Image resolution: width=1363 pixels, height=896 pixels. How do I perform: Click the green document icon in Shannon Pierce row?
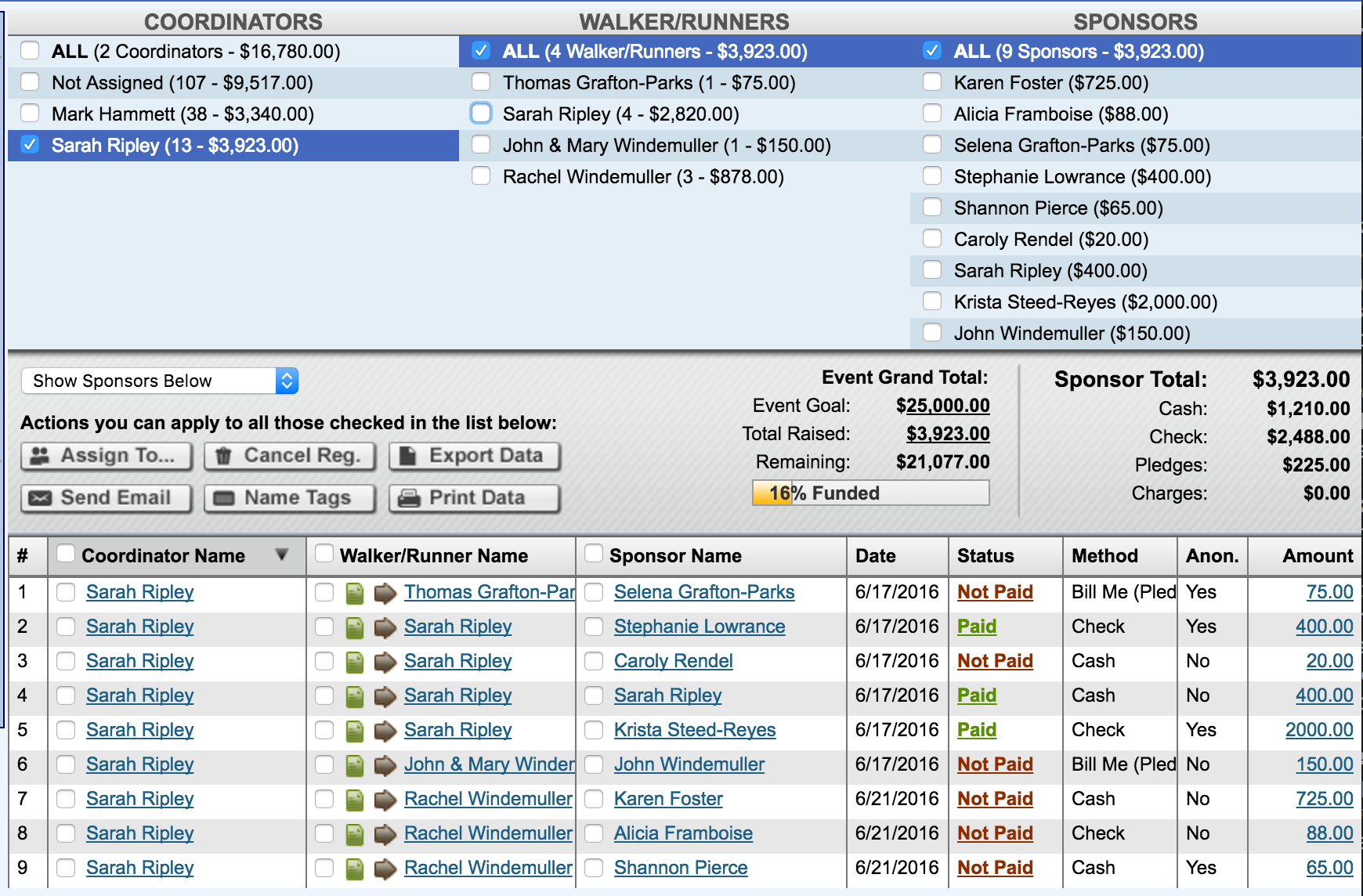click(x=355, y=869)
